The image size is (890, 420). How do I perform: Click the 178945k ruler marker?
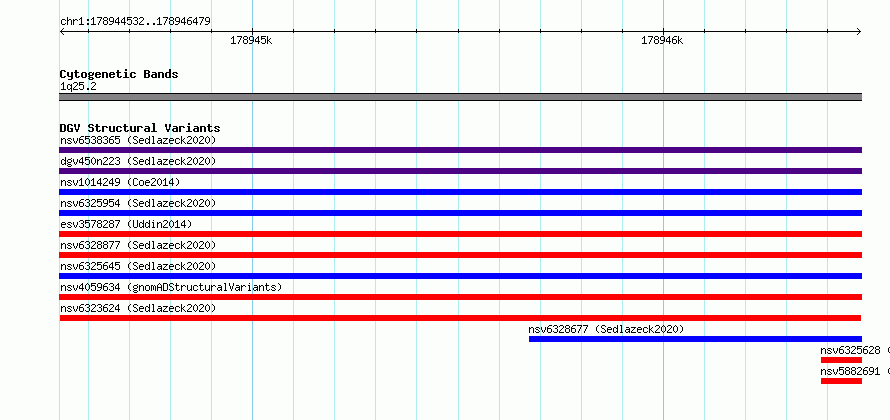251,40
